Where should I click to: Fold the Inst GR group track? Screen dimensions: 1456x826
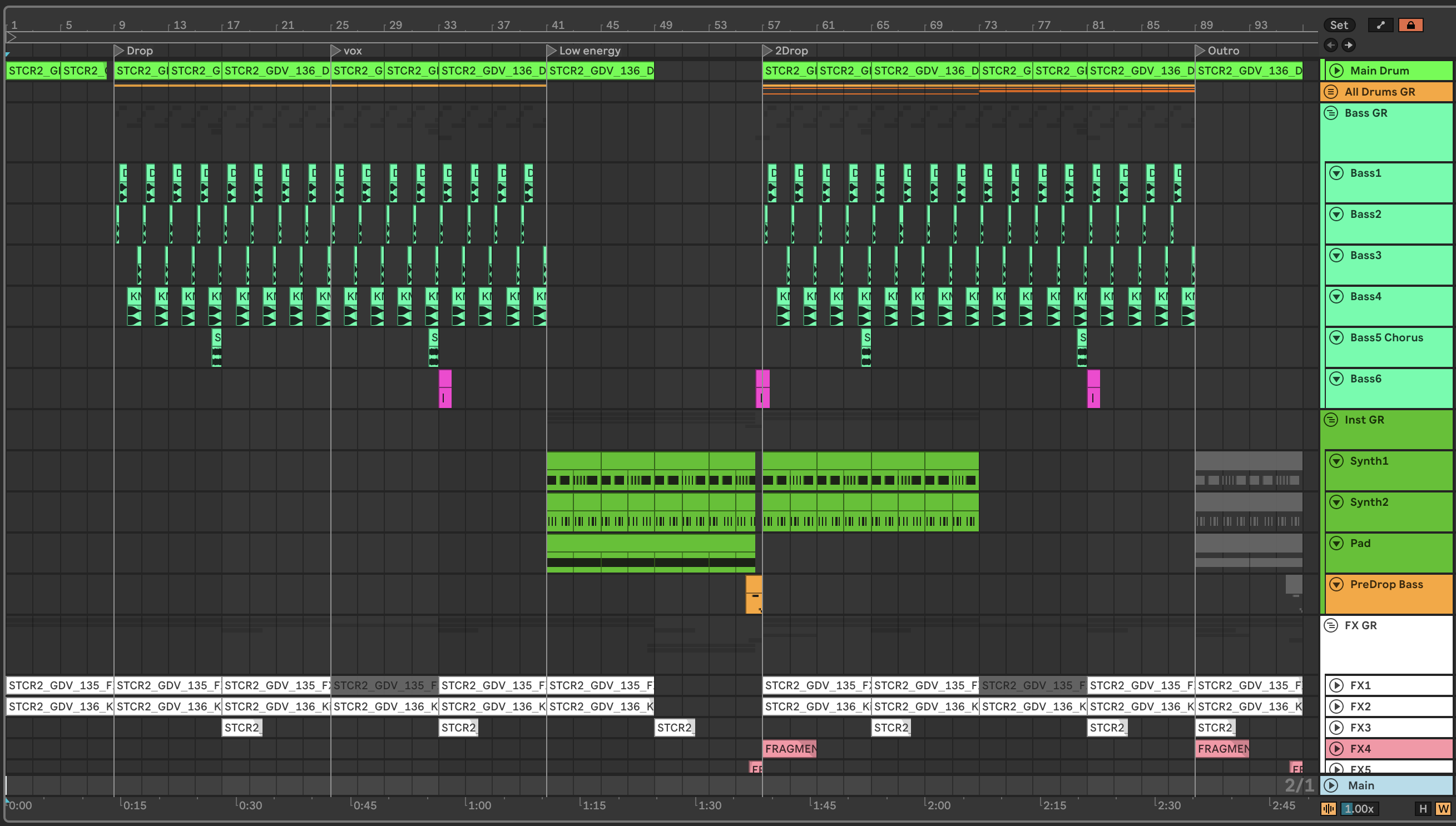(1331, 420)
